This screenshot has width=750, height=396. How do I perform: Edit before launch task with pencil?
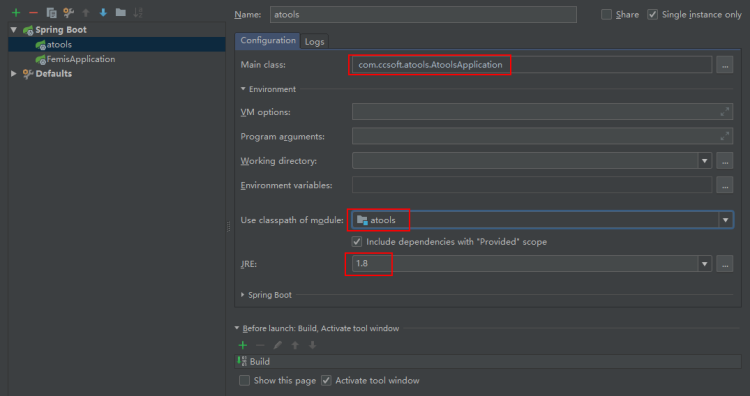277,345
